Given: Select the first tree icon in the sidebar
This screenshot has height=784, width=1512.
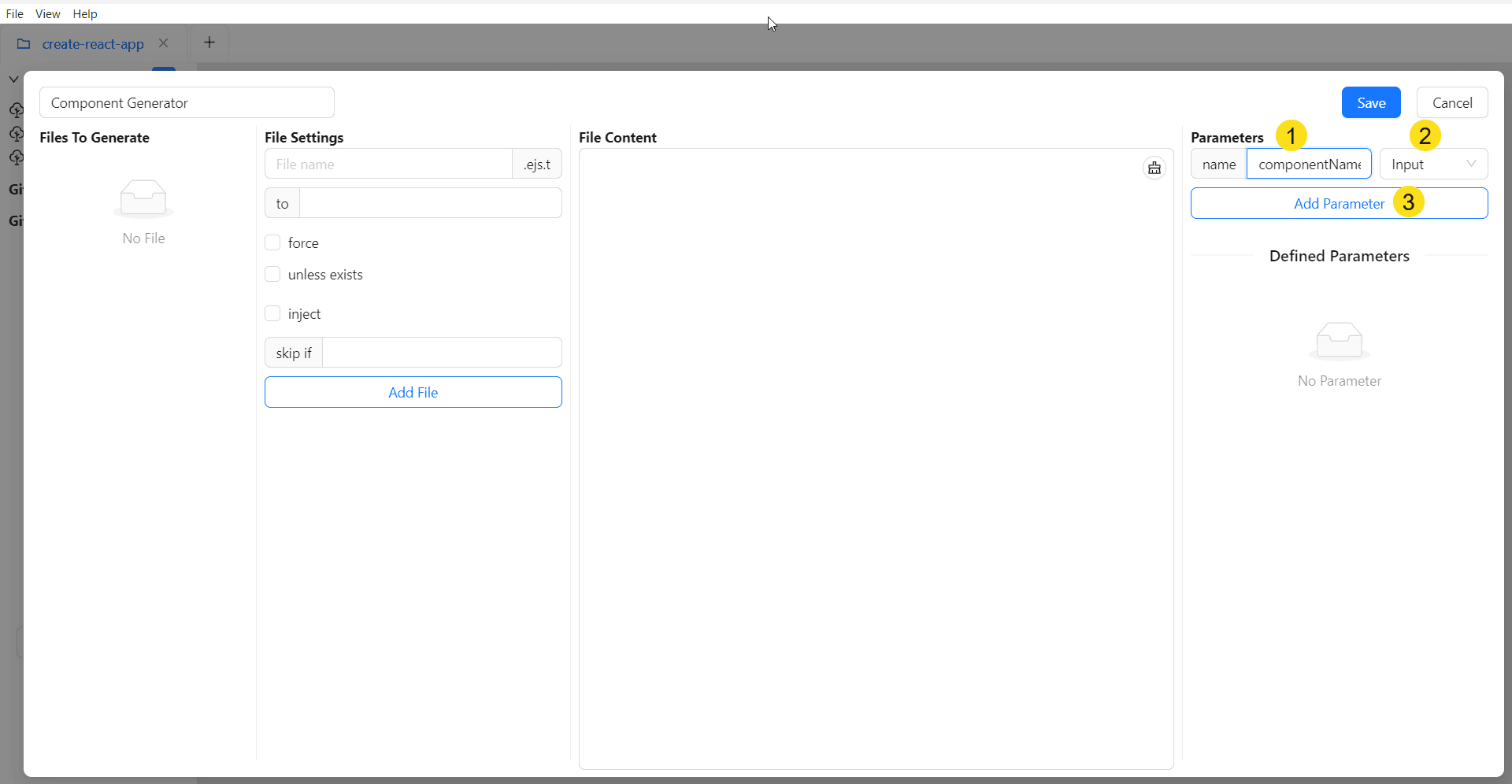Looking at the screenshot, I should [17, 110].
